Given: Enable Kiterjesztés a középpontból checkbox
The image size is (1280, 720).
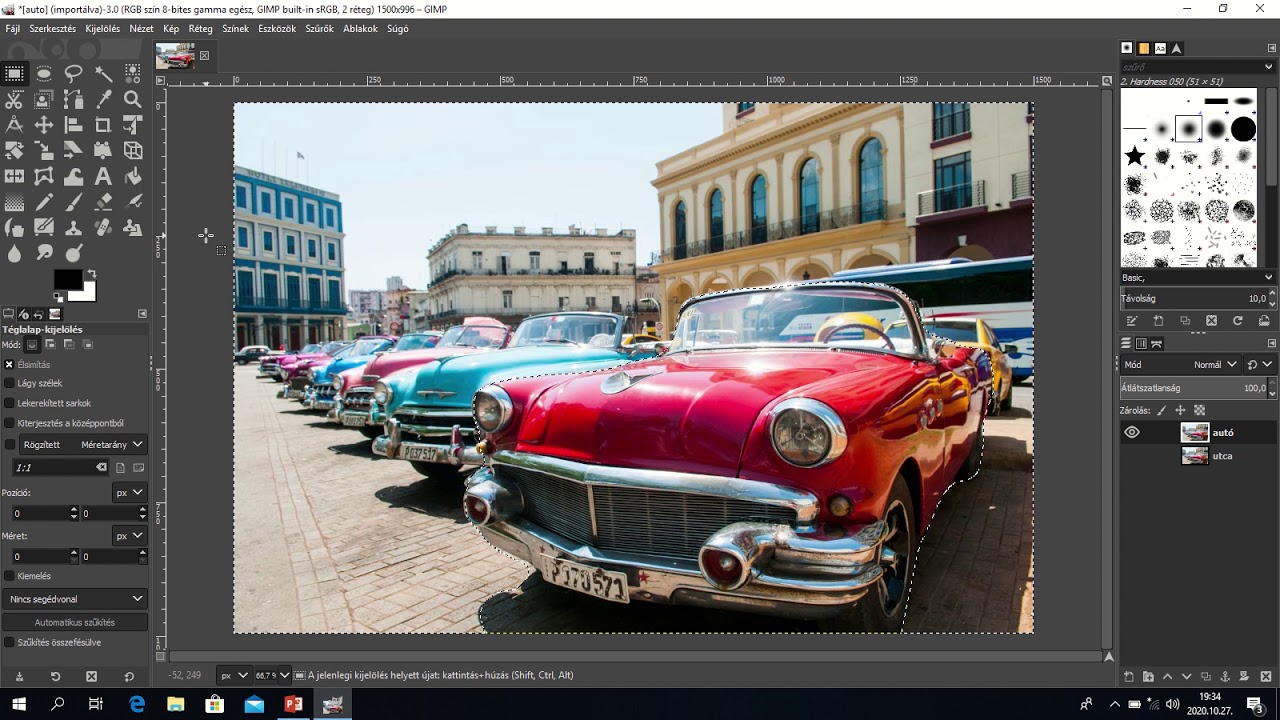Looking at the screenshot, I should click(x=10, y=423).
